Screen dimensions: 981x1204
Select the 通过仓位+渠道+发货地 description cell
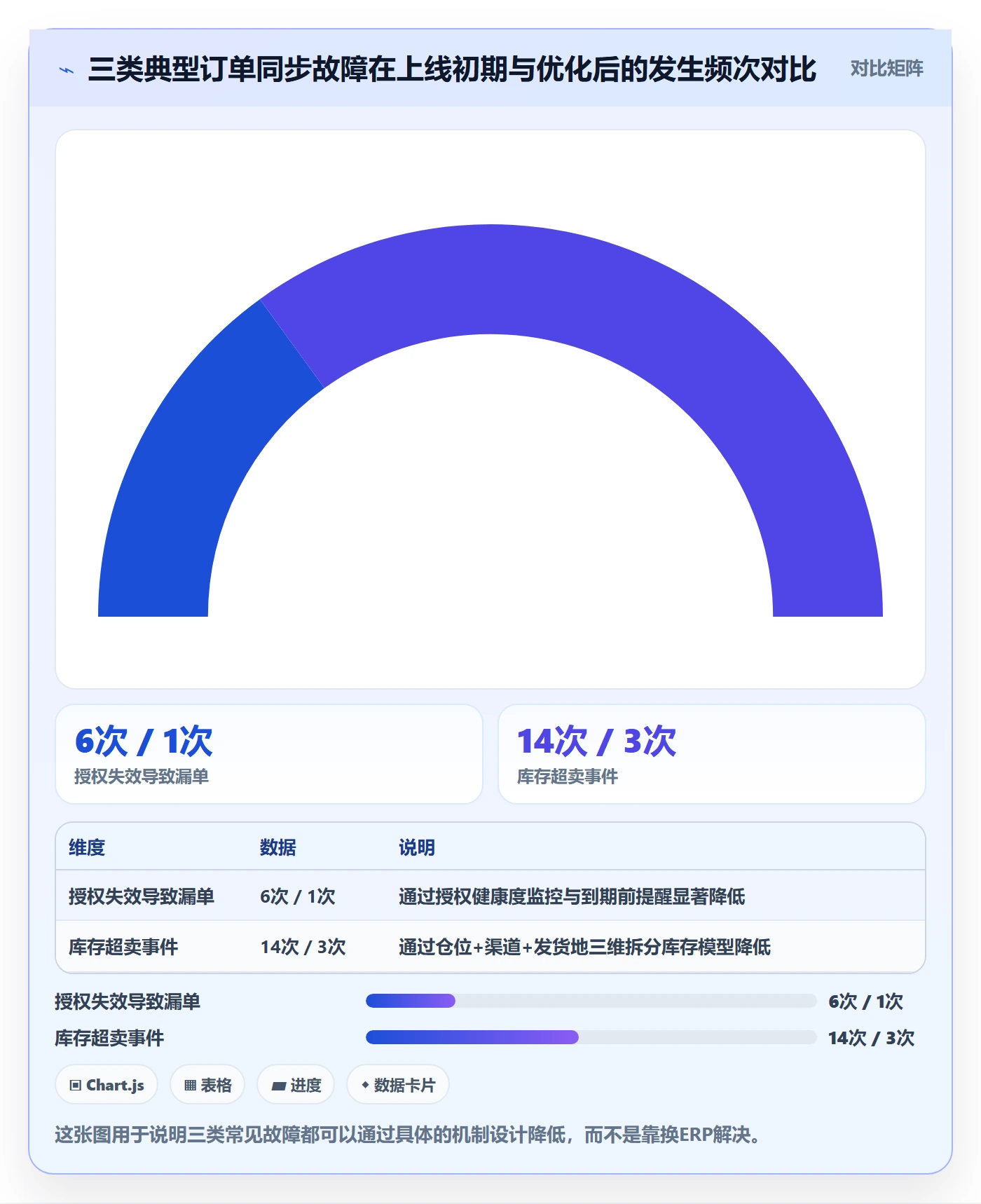[x=584, y=947]
